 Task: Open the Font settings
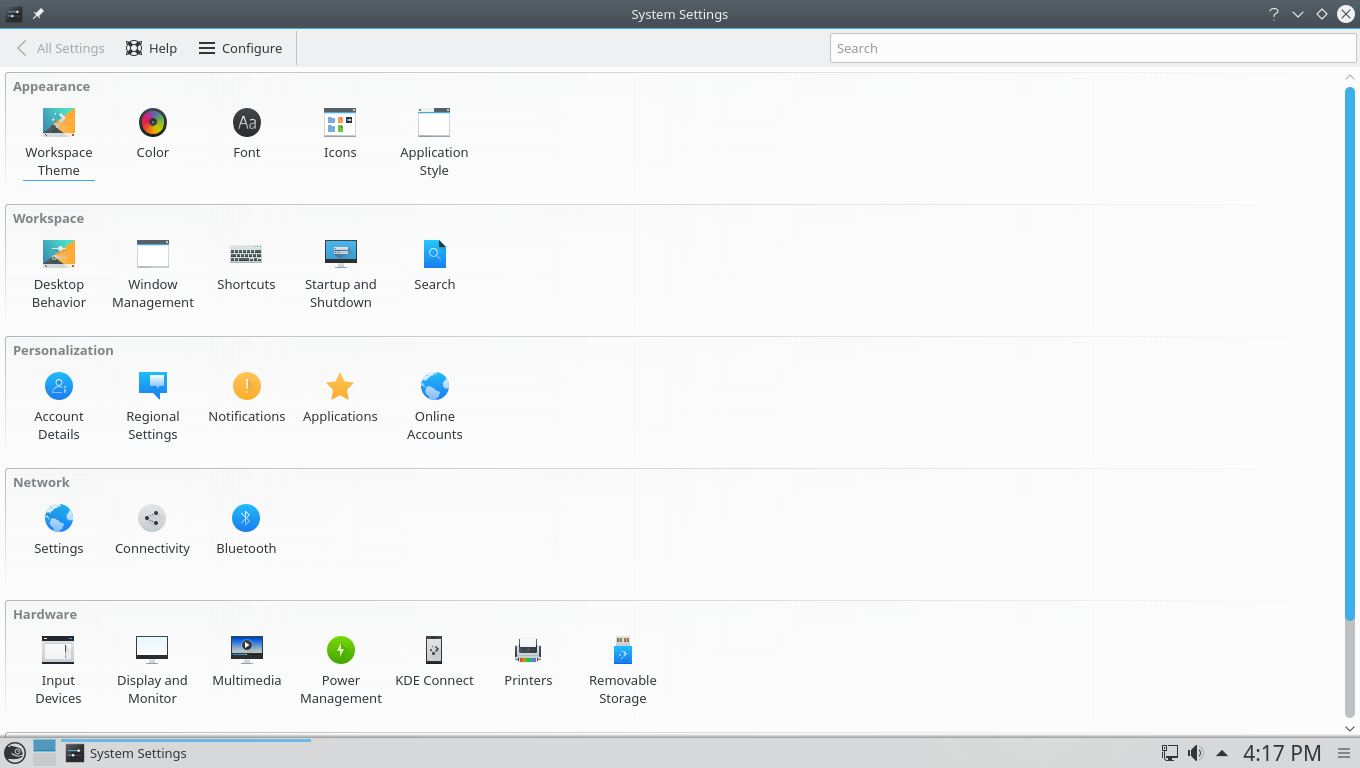(x=246, y=134)
